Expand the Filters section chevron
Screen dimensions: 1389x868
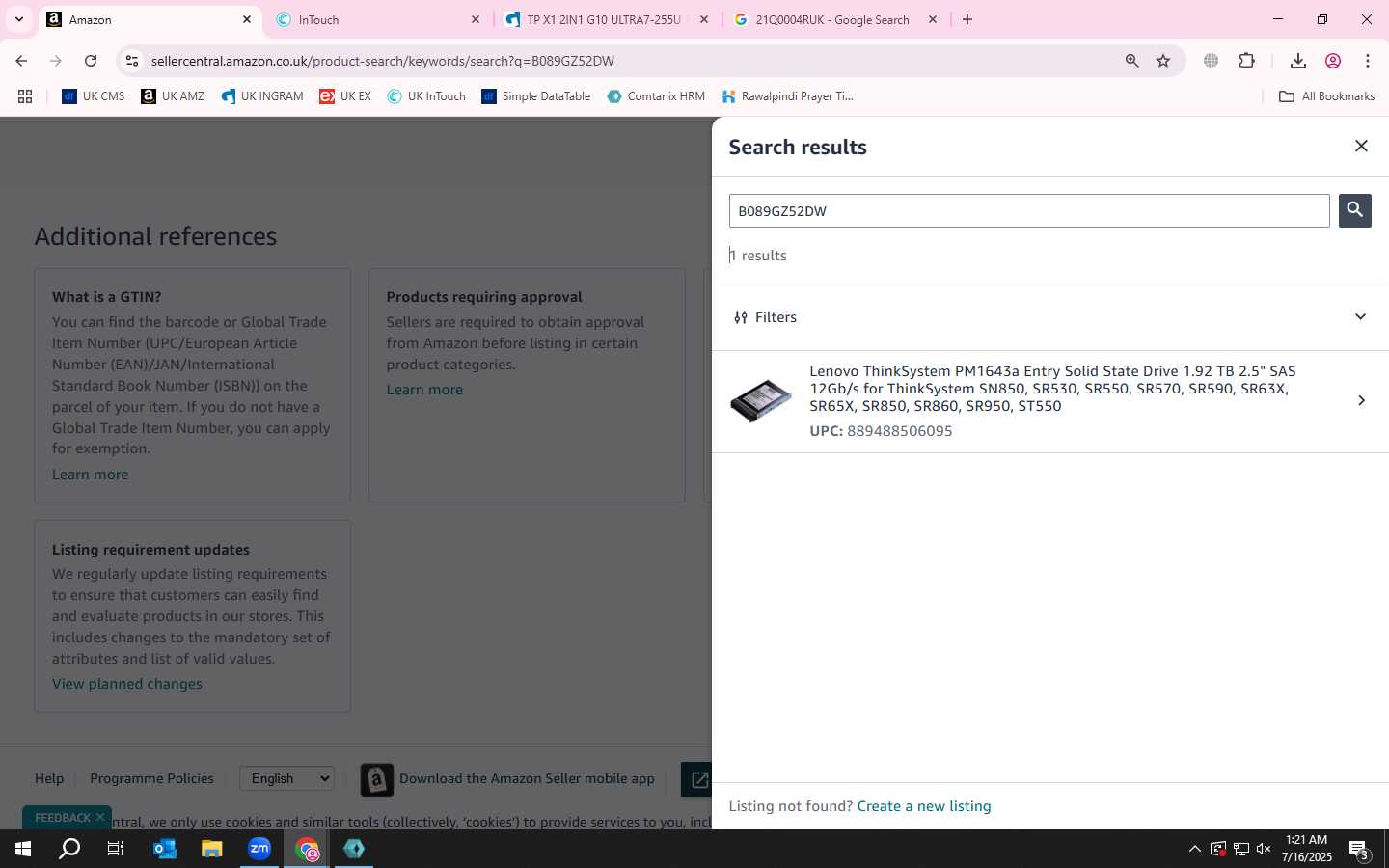point(1360,317)
